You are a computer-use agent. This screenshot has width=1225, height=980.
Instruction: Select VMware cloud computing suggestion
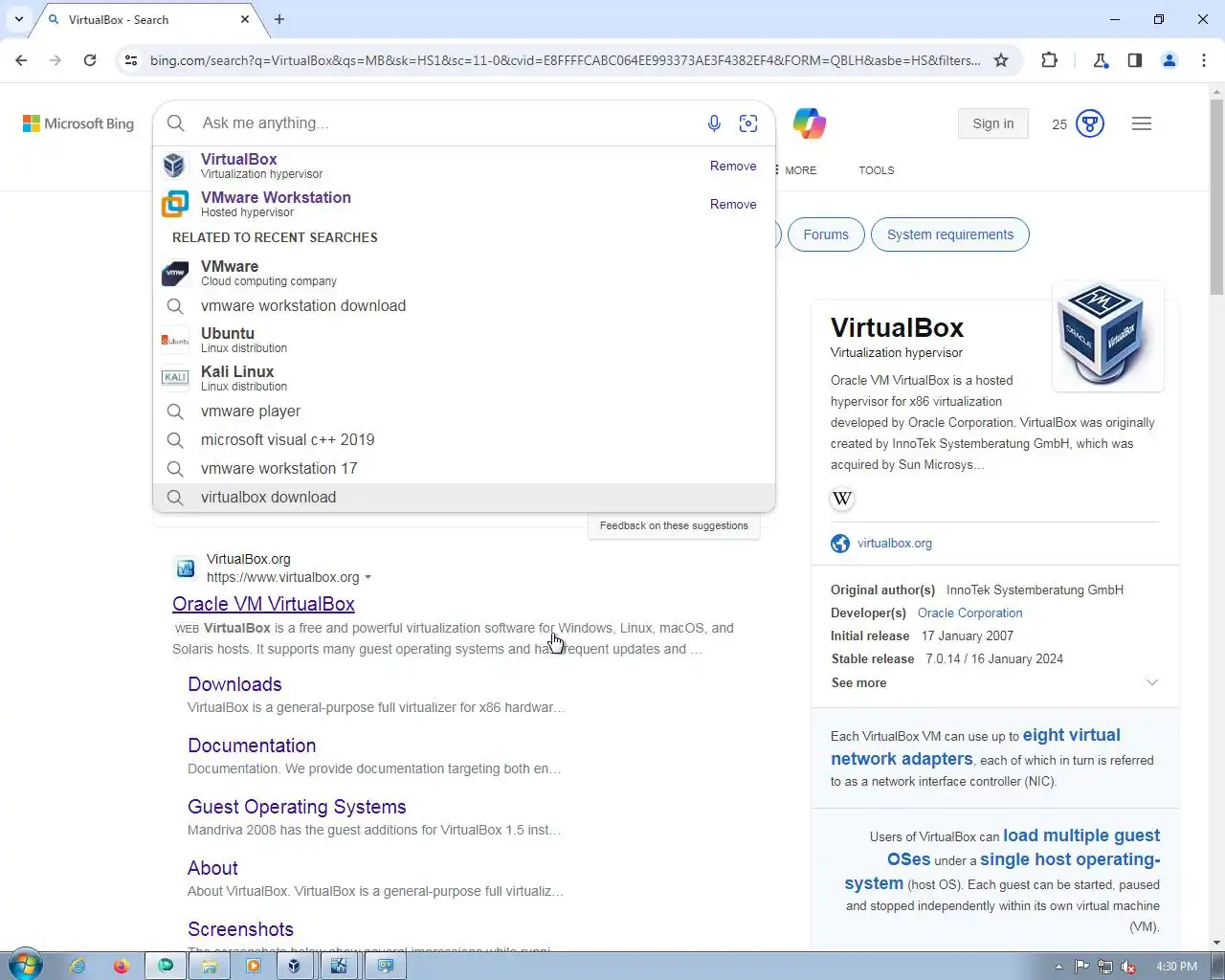point(463,273)
